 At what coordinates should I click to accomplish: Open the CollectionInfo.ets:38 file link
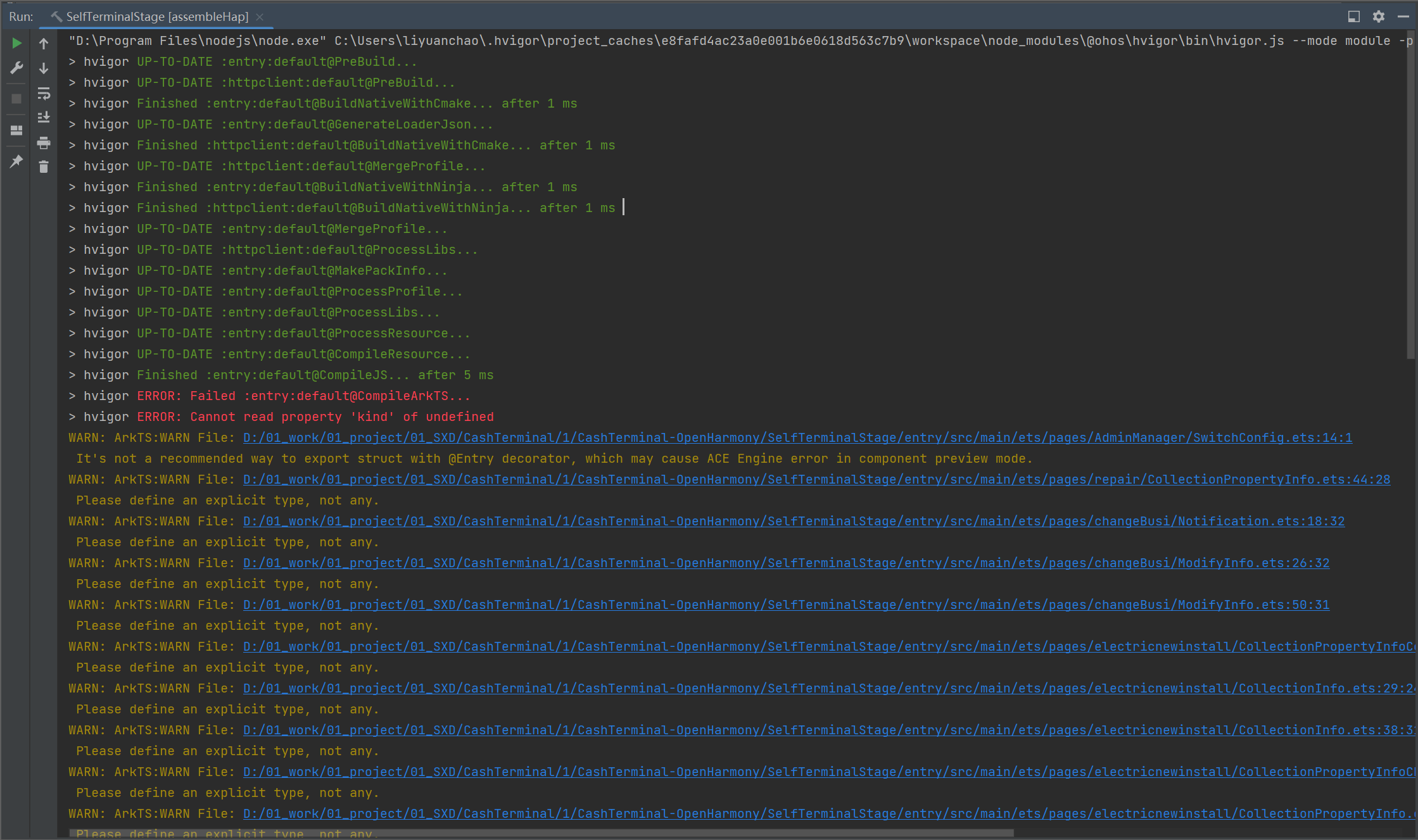[828, 730]
